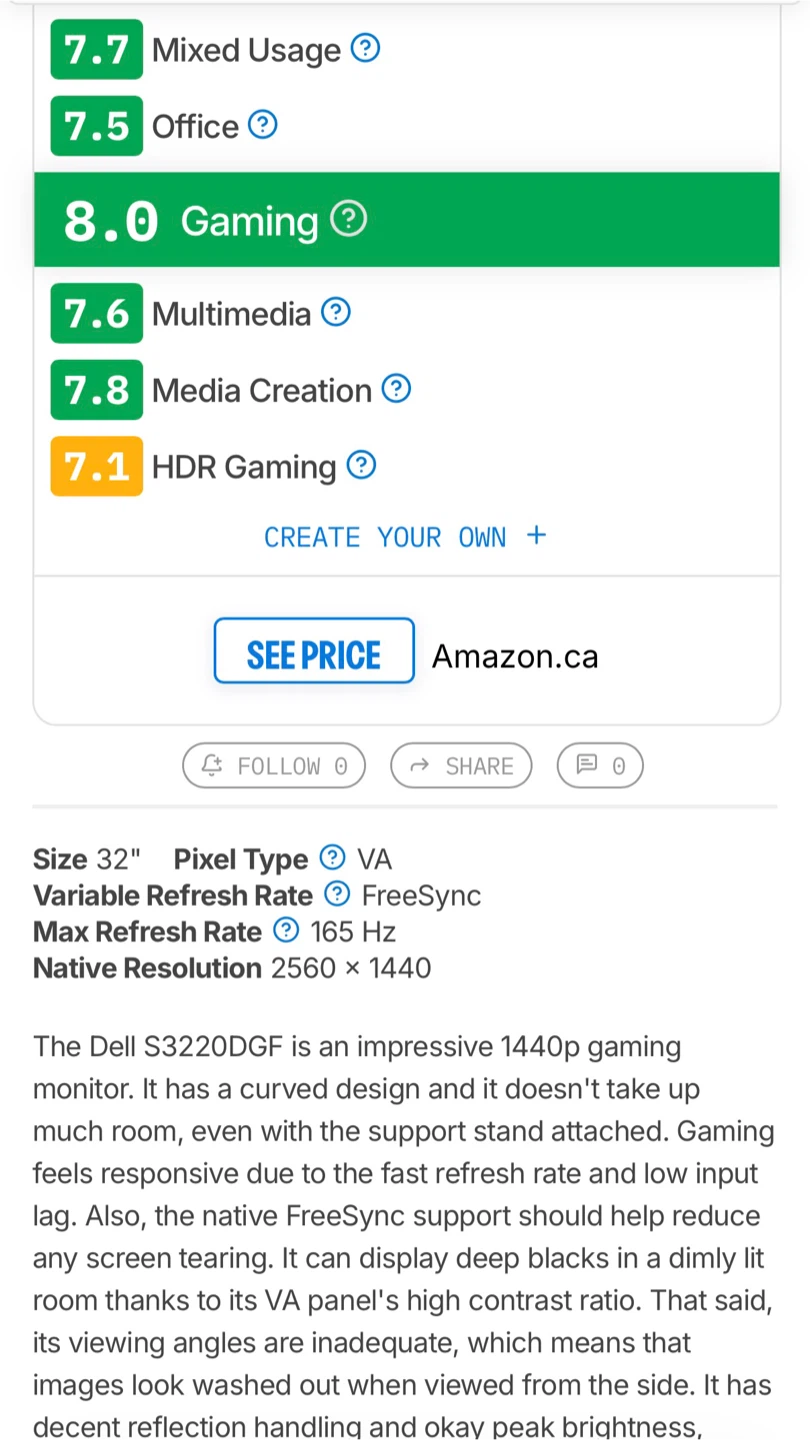Select the Mixed Usage rating row
This screenshot has height=1440, width=810.
(246, 50)
